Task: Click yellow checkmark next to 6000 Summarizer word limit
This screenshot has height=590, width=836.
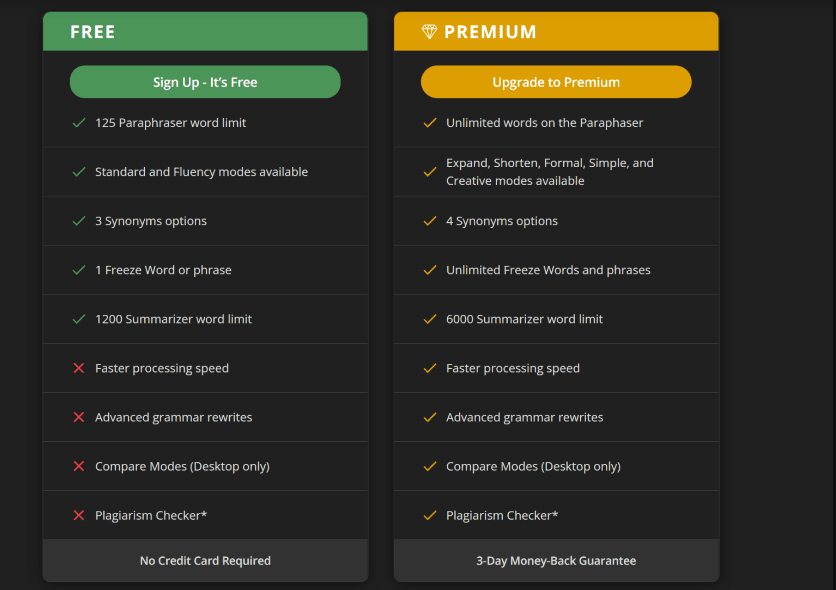Action: tap(430, 319)
